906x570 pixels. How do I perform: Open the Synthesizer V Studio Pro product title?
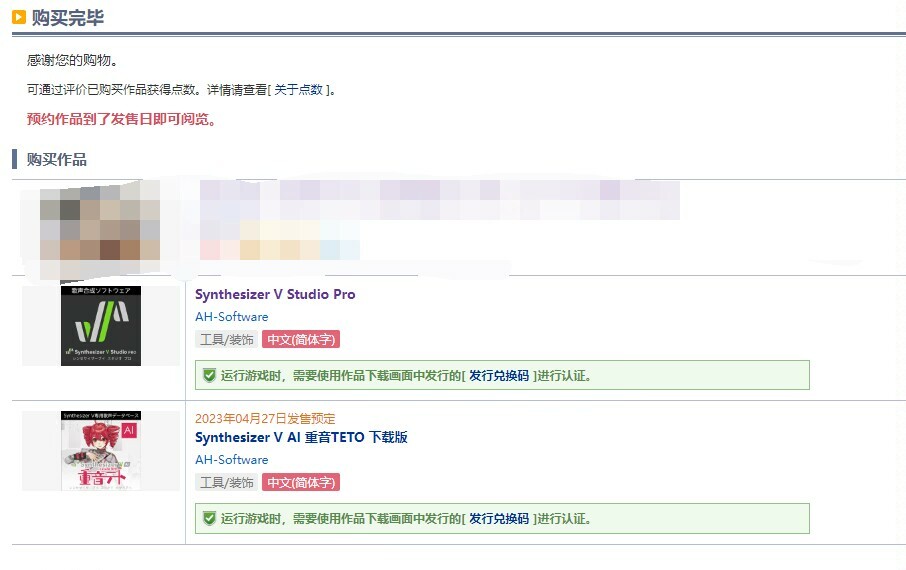[x=275, y=294]
